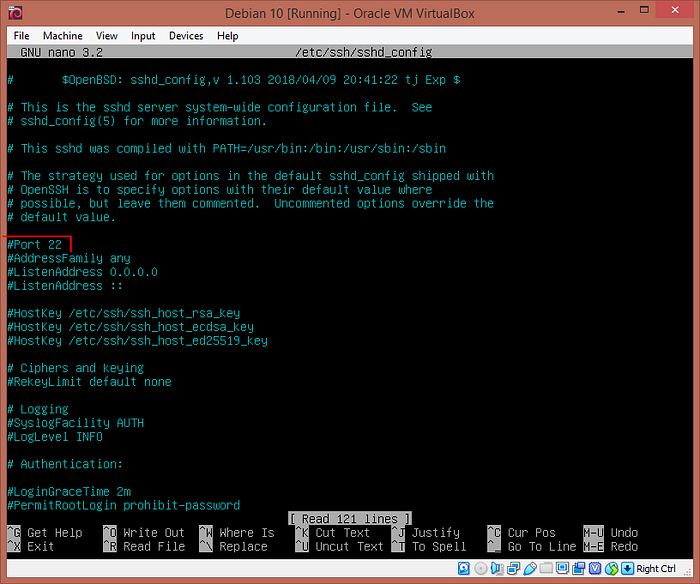
Task: Click the Replace shortcut label
Action: (x=243, y=546)
